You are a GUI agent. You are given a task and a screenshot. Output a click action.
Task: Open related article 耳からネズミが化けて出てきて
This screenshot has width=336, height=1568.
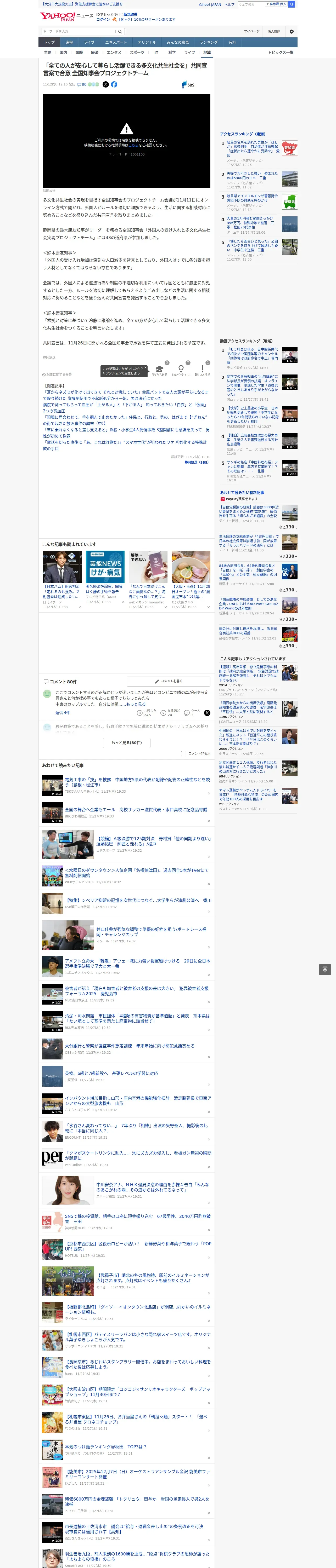click(x=126, y=395)
